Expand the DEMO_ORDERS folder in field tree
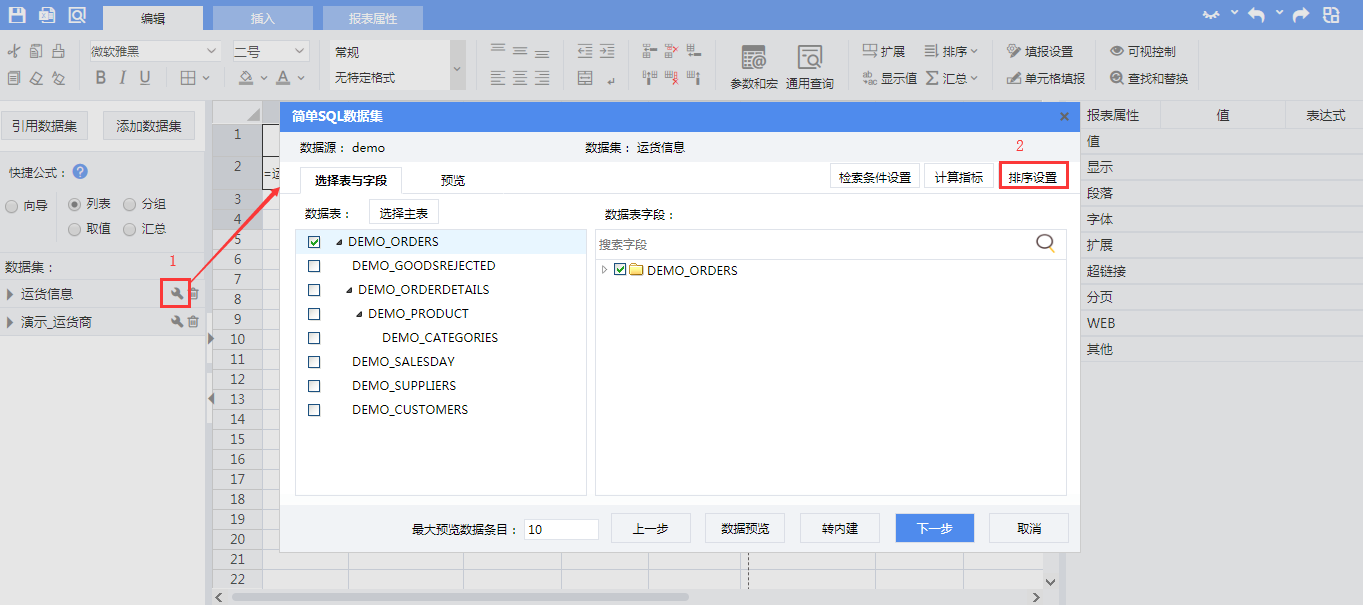This screenshot has height=605, width=1363. 604,270
